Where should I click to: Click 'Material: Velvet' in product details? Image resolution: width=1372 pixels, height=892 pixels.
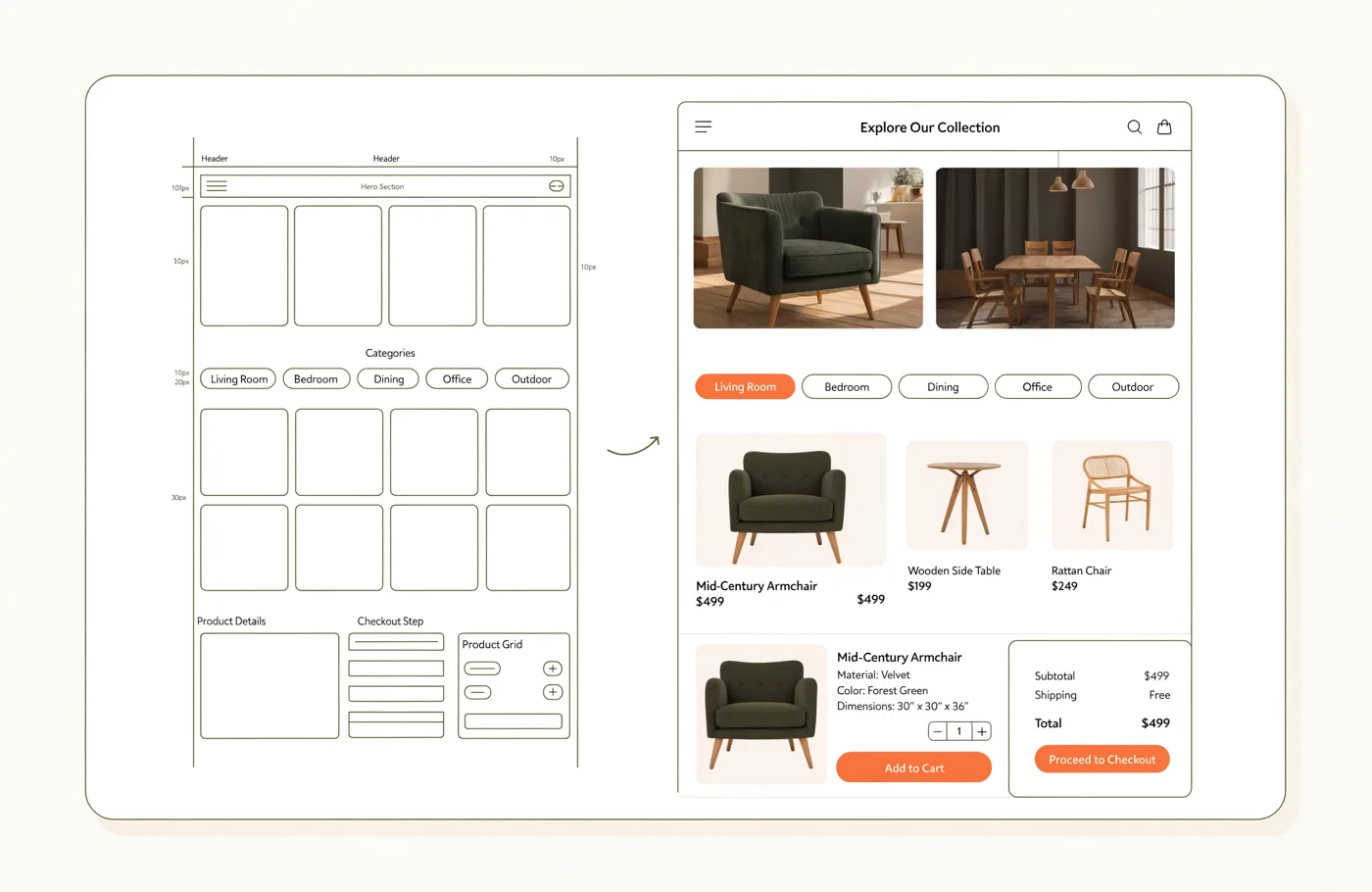coord(873,675)
